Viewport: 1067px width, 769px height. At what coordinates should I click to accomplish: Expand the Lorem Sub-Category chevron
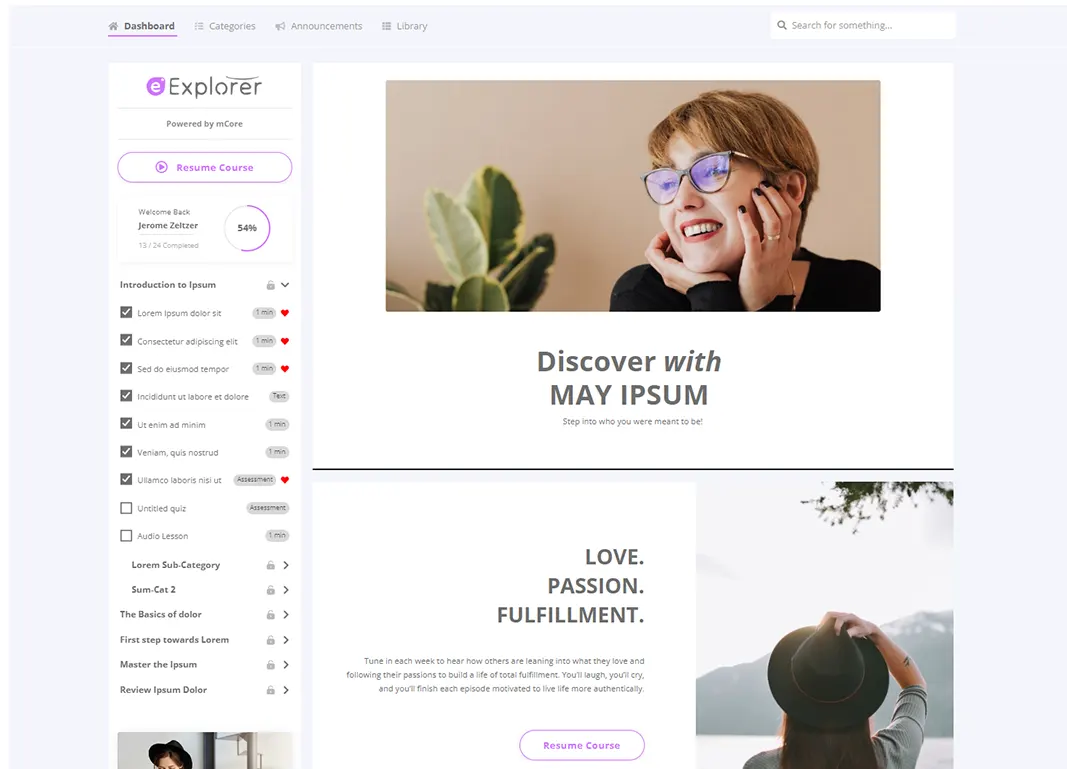286,565
